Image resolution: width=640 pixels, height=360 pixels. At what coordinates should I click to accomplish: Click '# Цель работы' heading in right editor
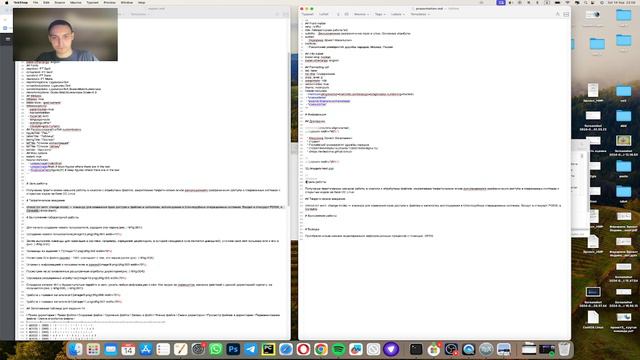point(316,182)
